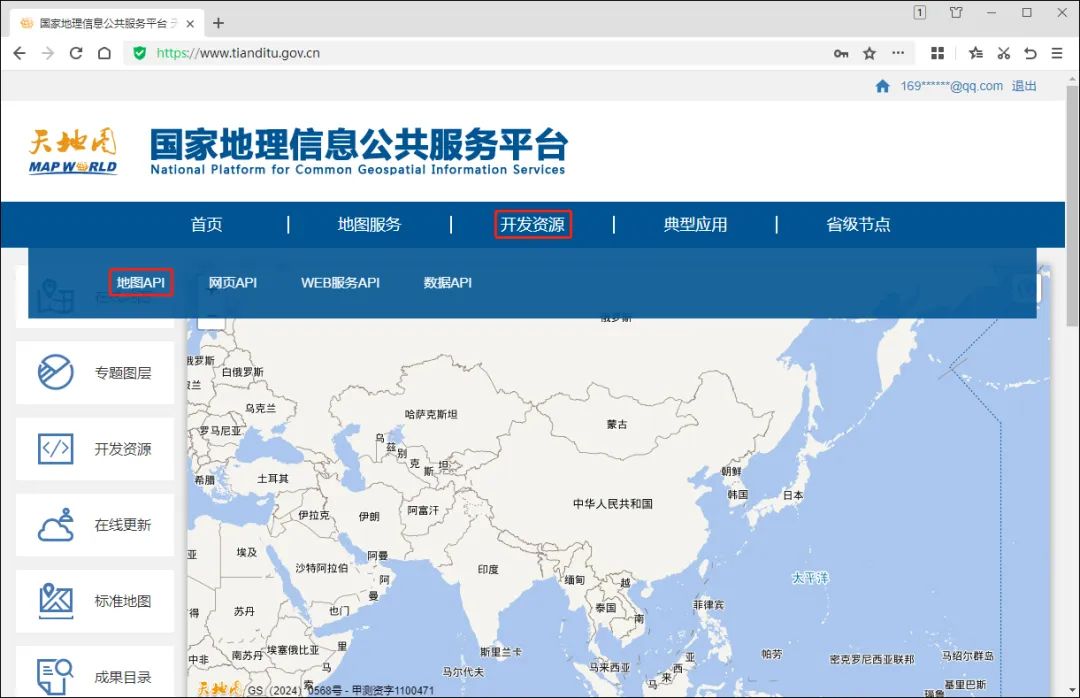Select 数据API in the submenu
Image resolution: width=1080 pixels, height=698 pixels.
(x=448, y=283)
